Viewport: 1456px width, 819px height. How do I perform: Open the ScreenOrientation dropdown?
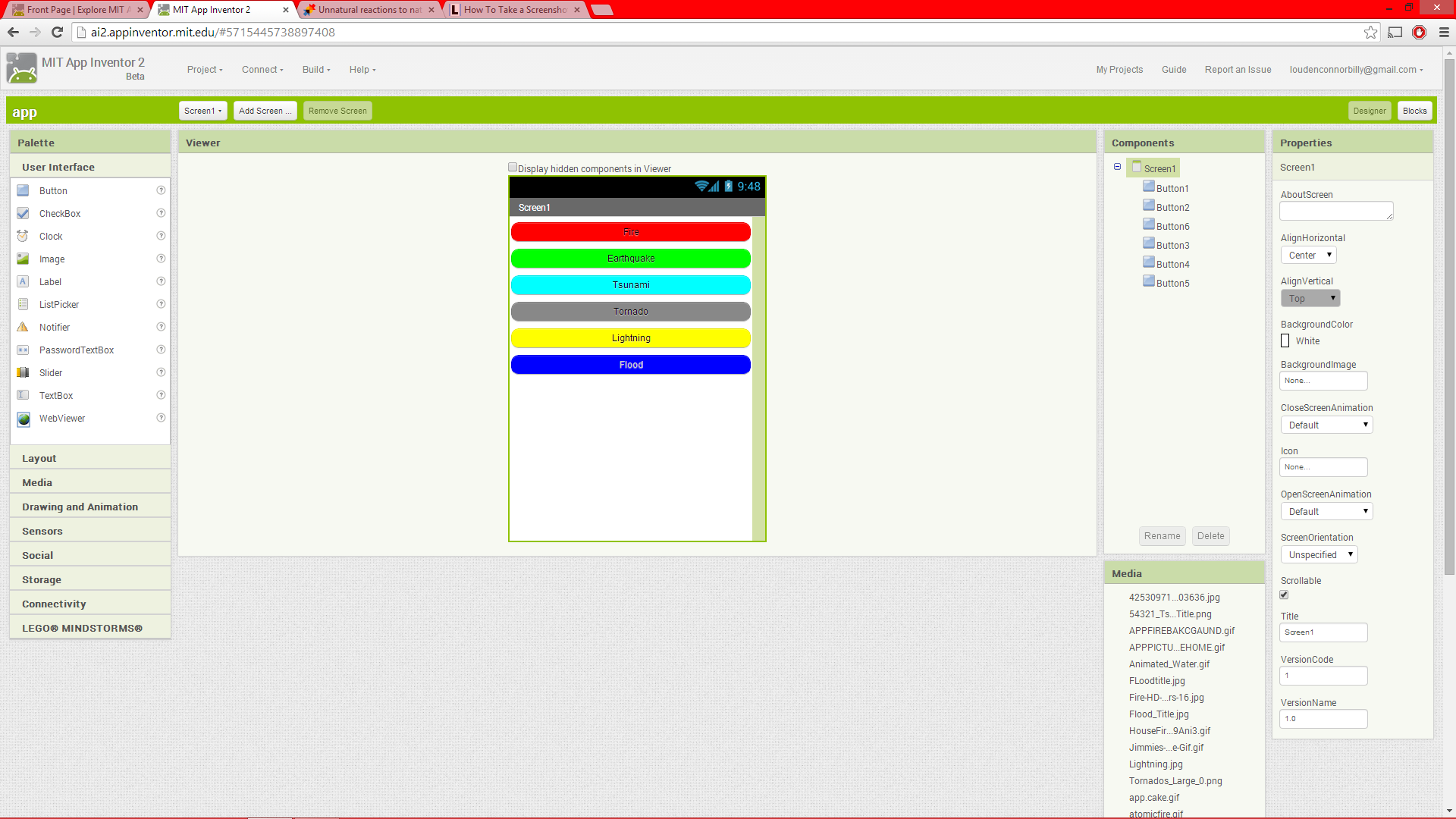click(1319, 554)
